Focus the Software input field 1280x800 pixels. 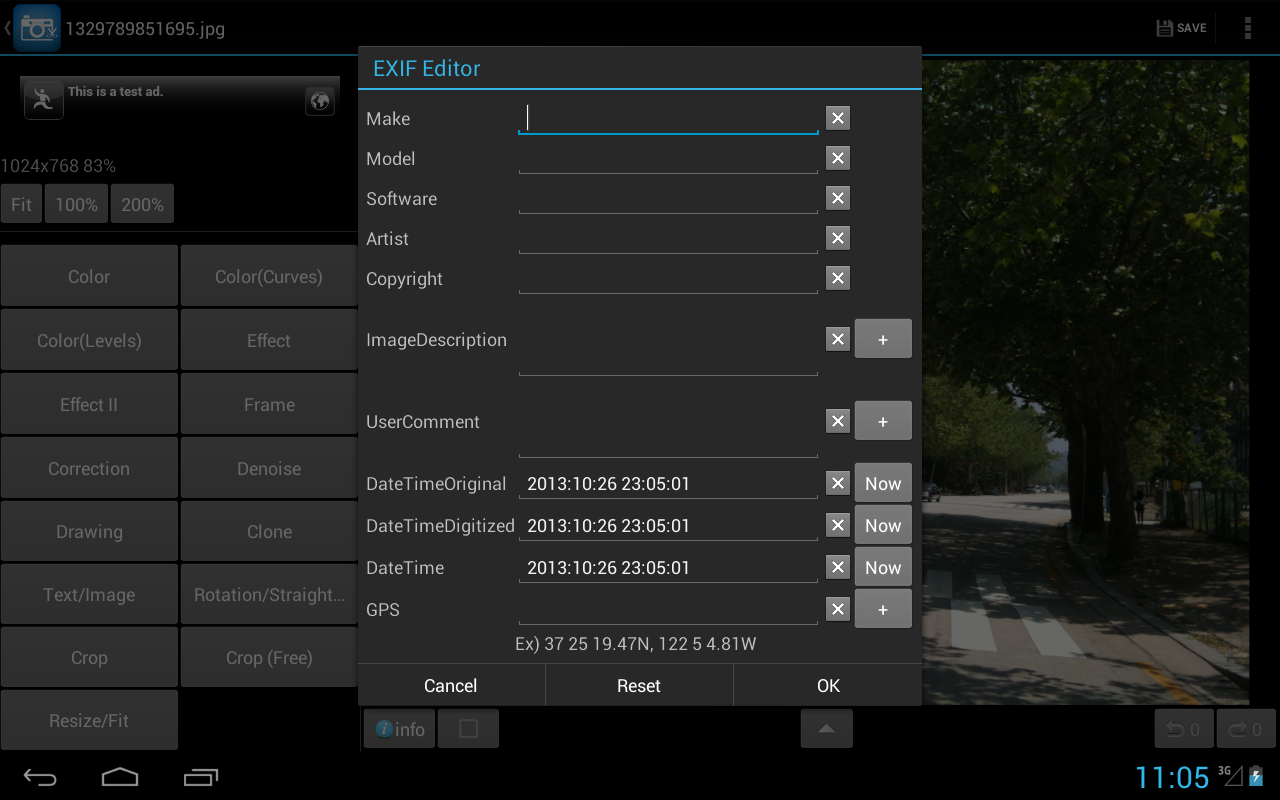668,199
